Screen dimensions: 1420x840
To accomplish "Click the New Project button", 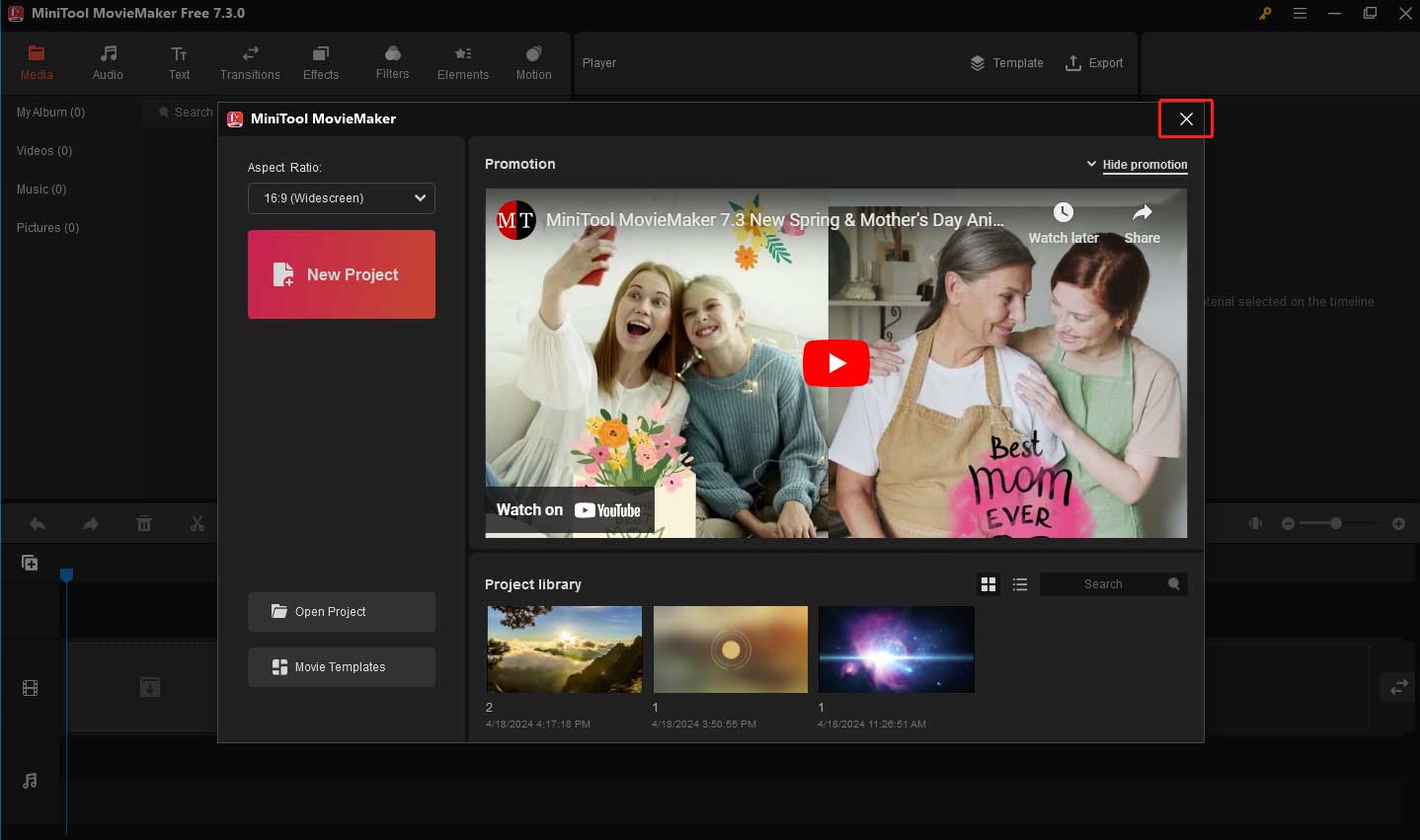I will point(342,274).
